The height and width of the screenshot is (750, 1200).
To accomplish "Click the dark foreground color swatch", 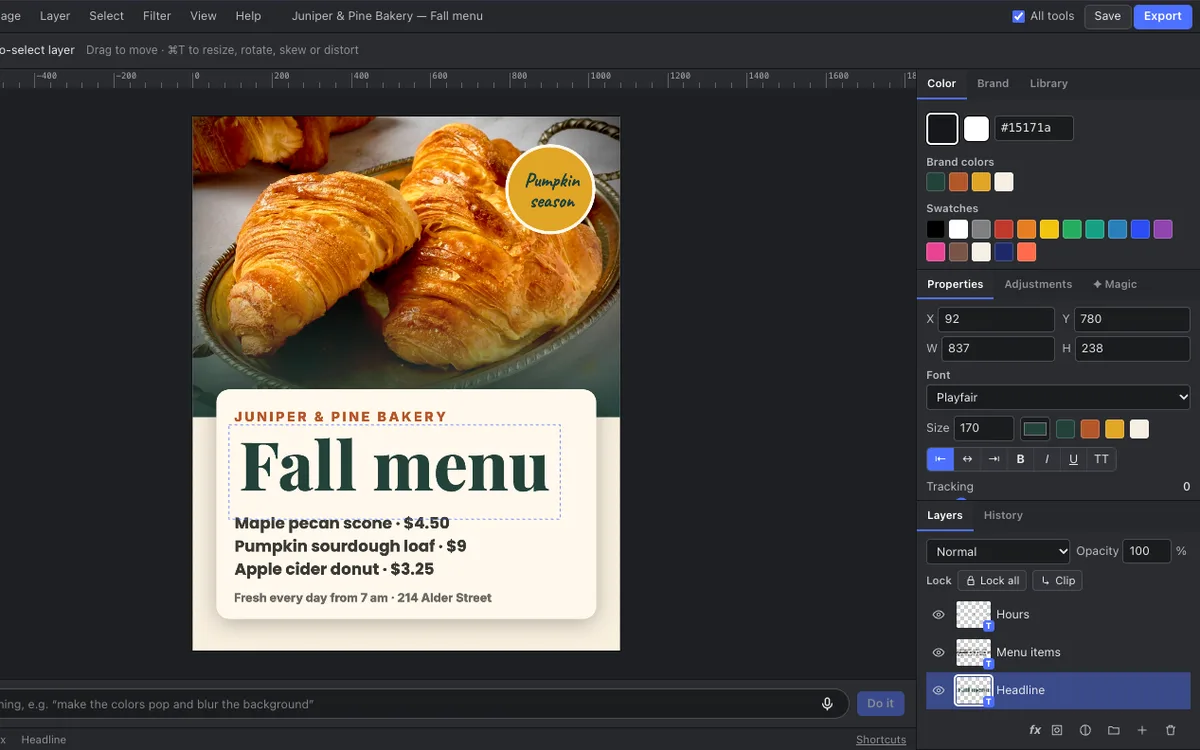I will 942,128.
